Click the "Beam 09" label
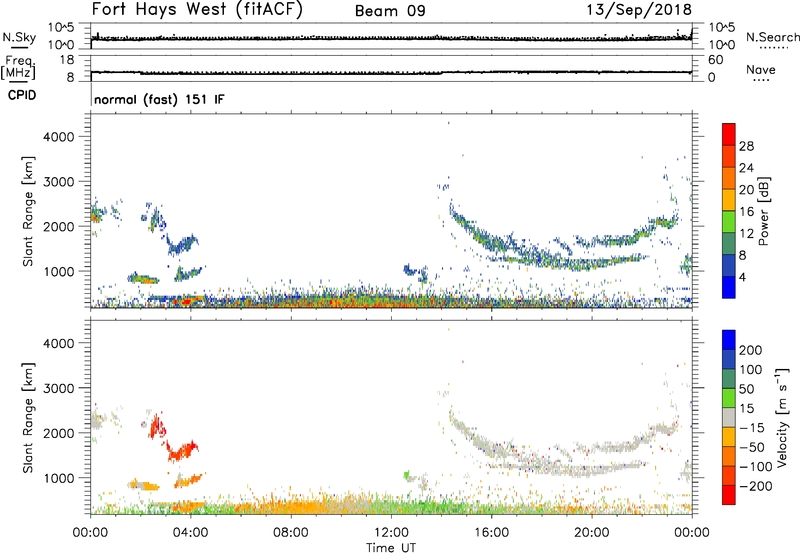The width and height of the screenshot is (800, 554). point(390,11)
